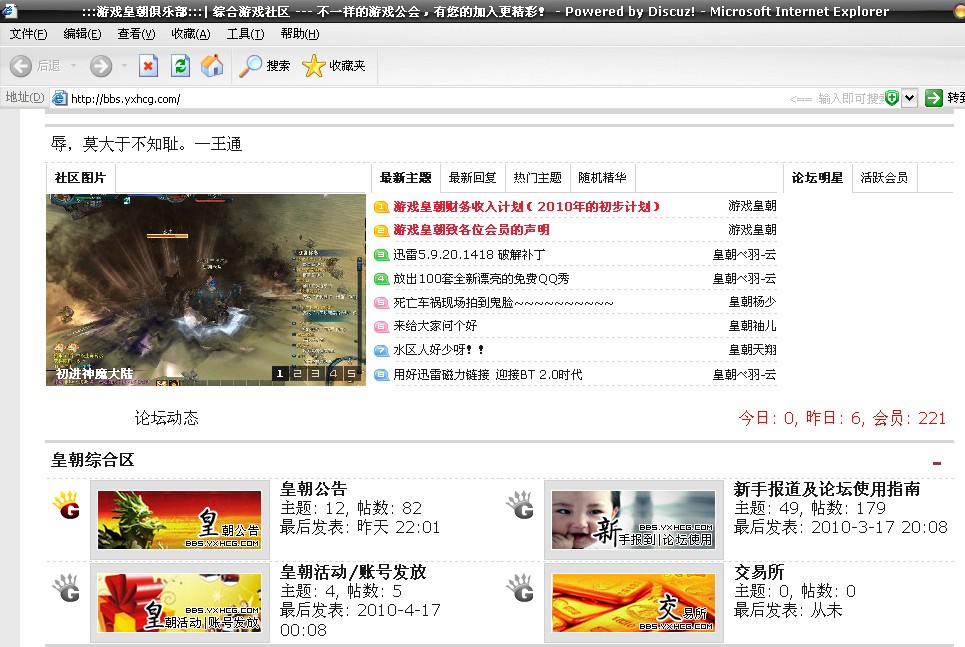Screen dimensions: 965x647
Task: Click rank 3 badge beside 迅雷5.9.20.1418
Action: (381, 255)
